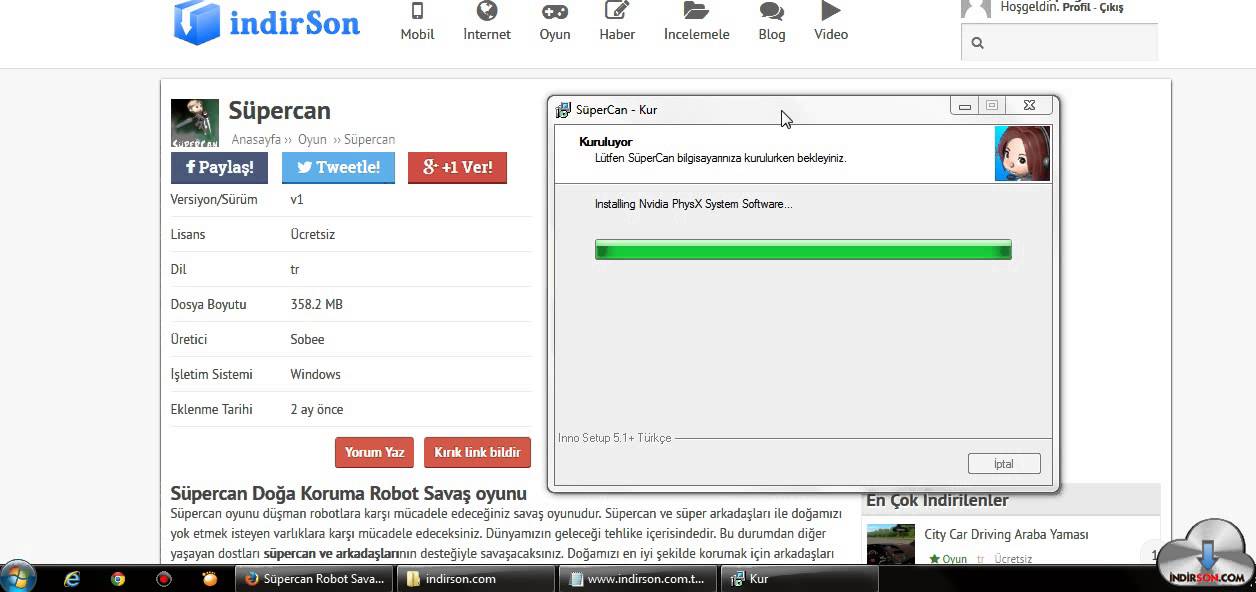Close the SüperCan Kur installer window
The width and height of the screenshot is (1256, 592).
click(x=1029, y=105)
